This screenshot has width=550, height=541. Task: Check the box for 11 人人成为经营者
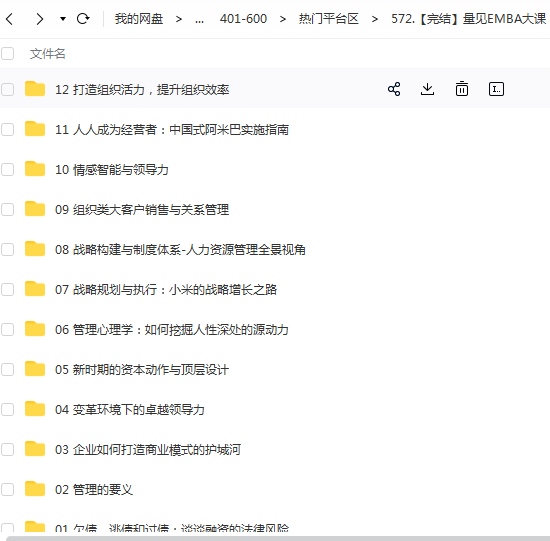[7, 129]
